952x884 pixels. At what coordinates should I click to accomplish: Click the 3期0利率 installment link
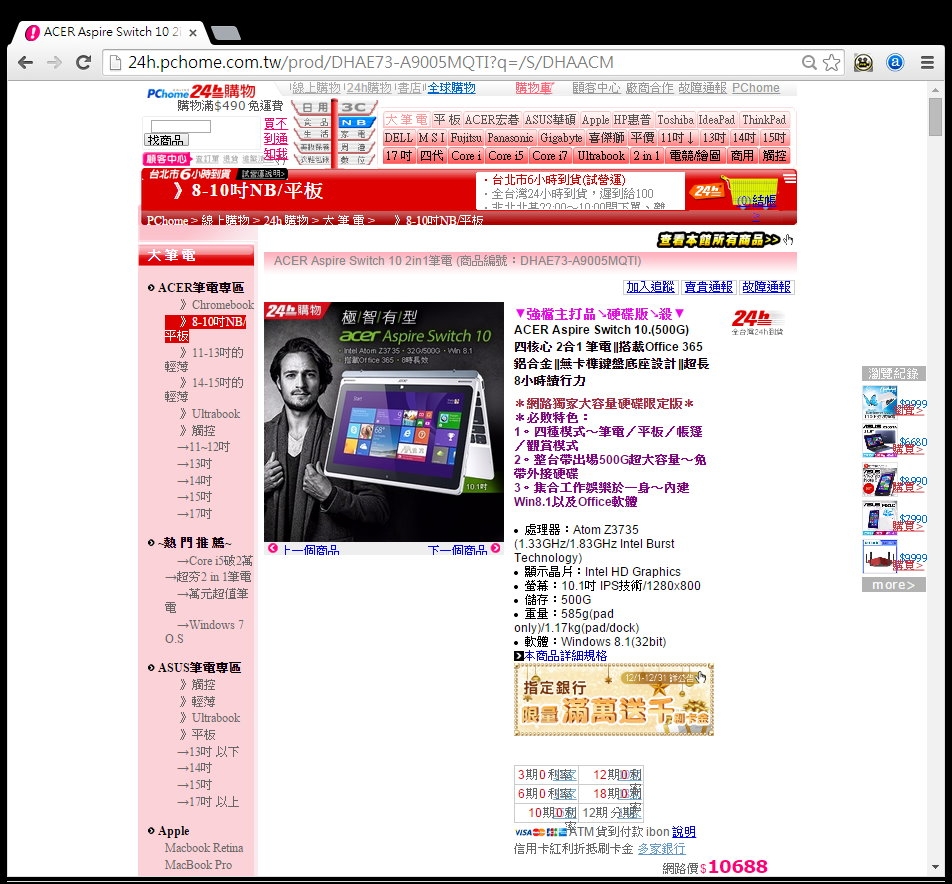[546, 775]
